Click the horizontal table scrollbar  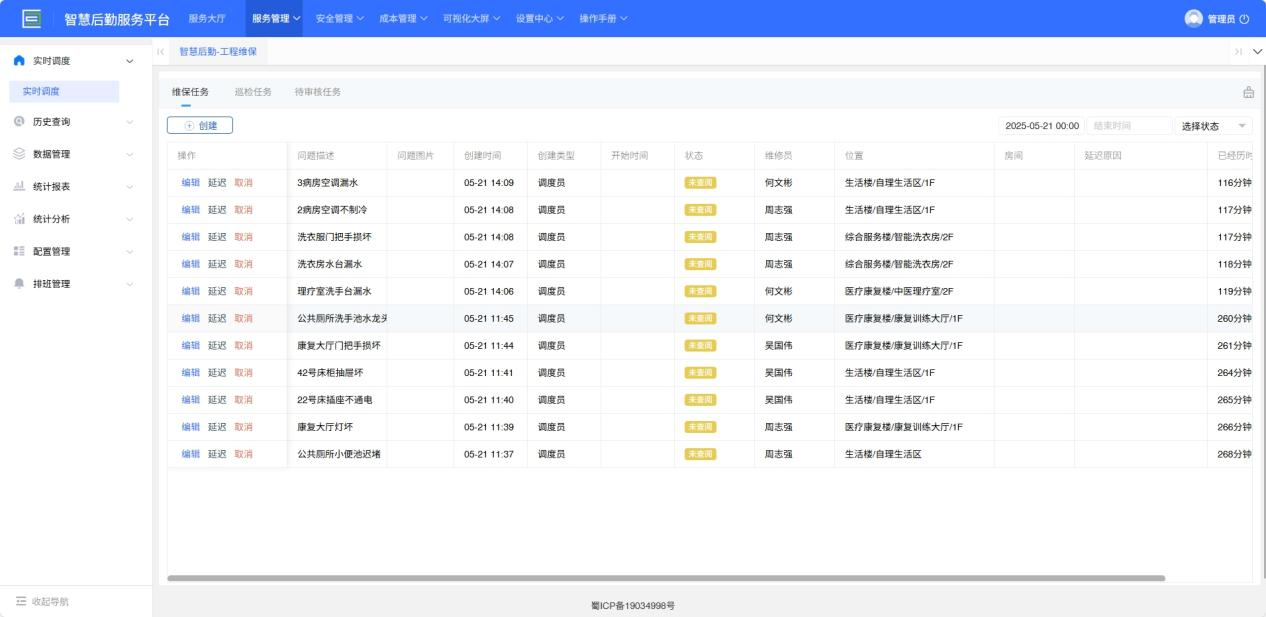coord(666,578)
